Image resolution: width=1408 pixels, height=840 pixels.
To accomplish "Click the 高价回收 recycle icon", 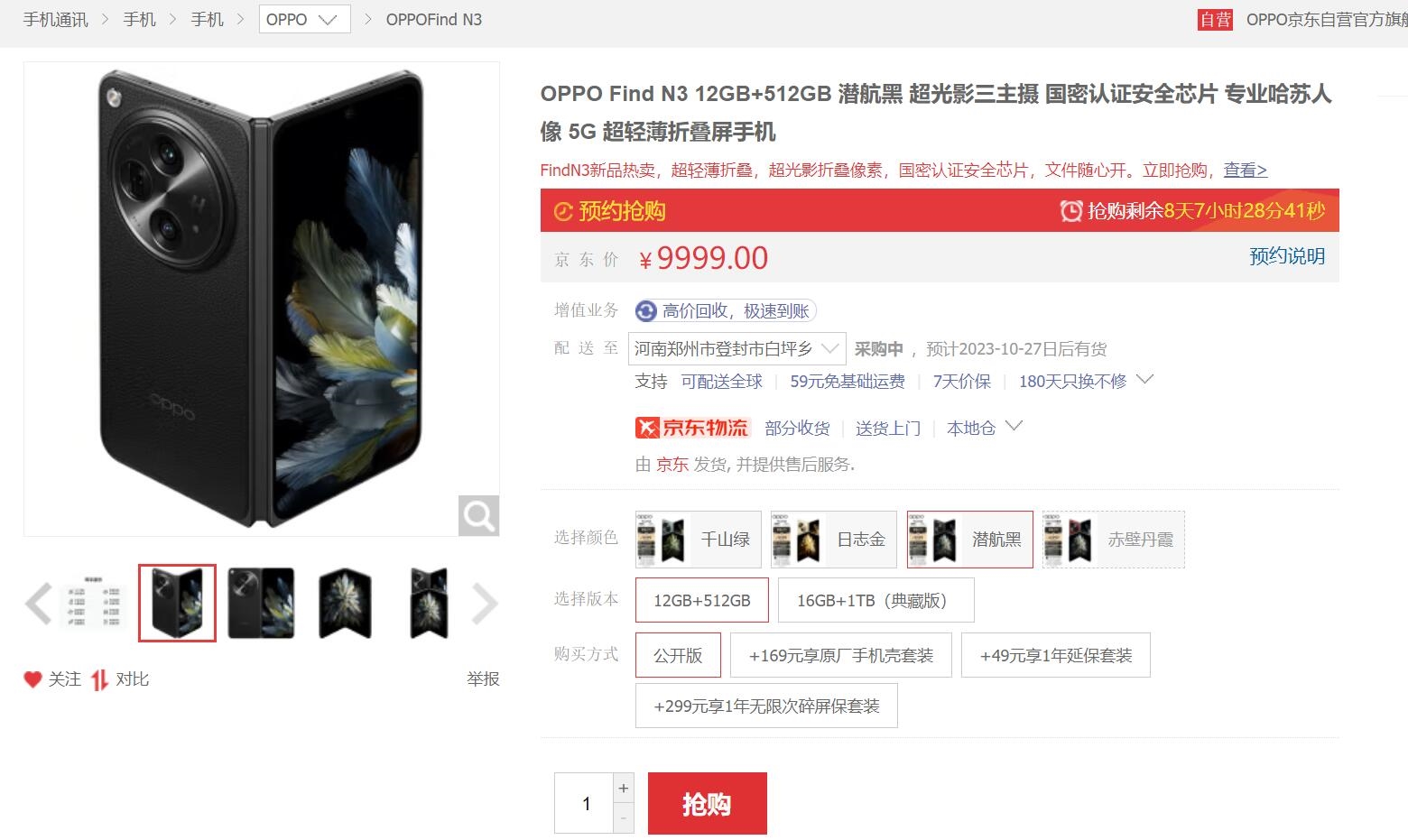I will coord(645,311).
